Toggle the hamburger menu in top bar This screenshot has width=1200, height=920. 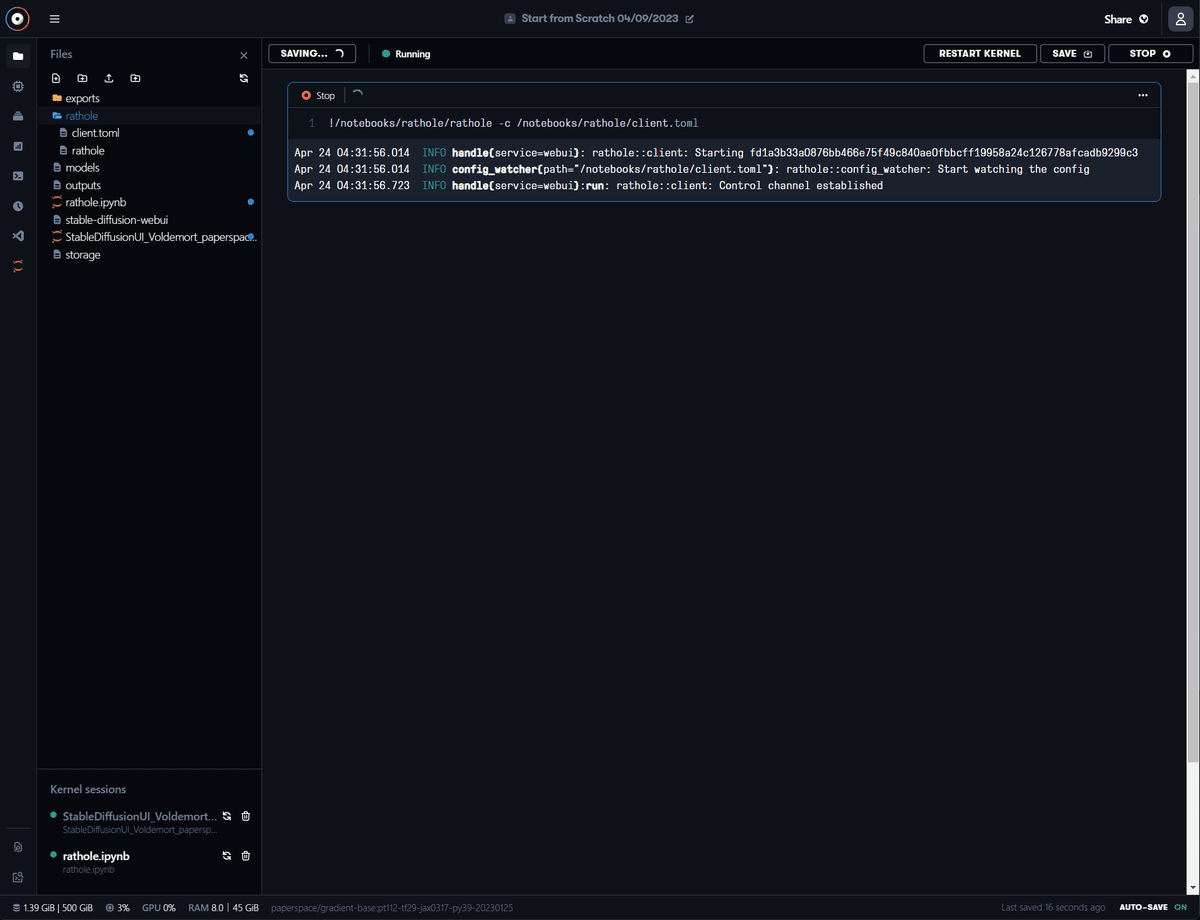(54, 19)
